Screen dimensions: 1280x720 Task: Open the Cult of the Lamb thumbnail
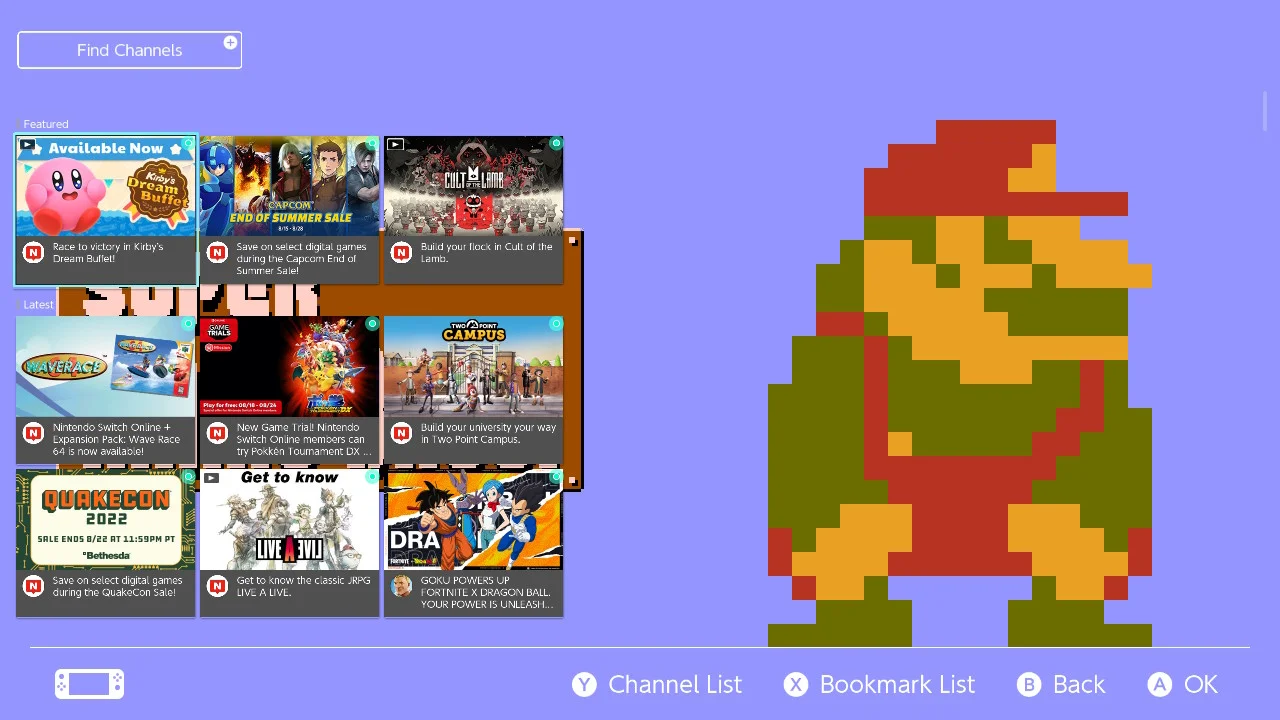[474, 186]
